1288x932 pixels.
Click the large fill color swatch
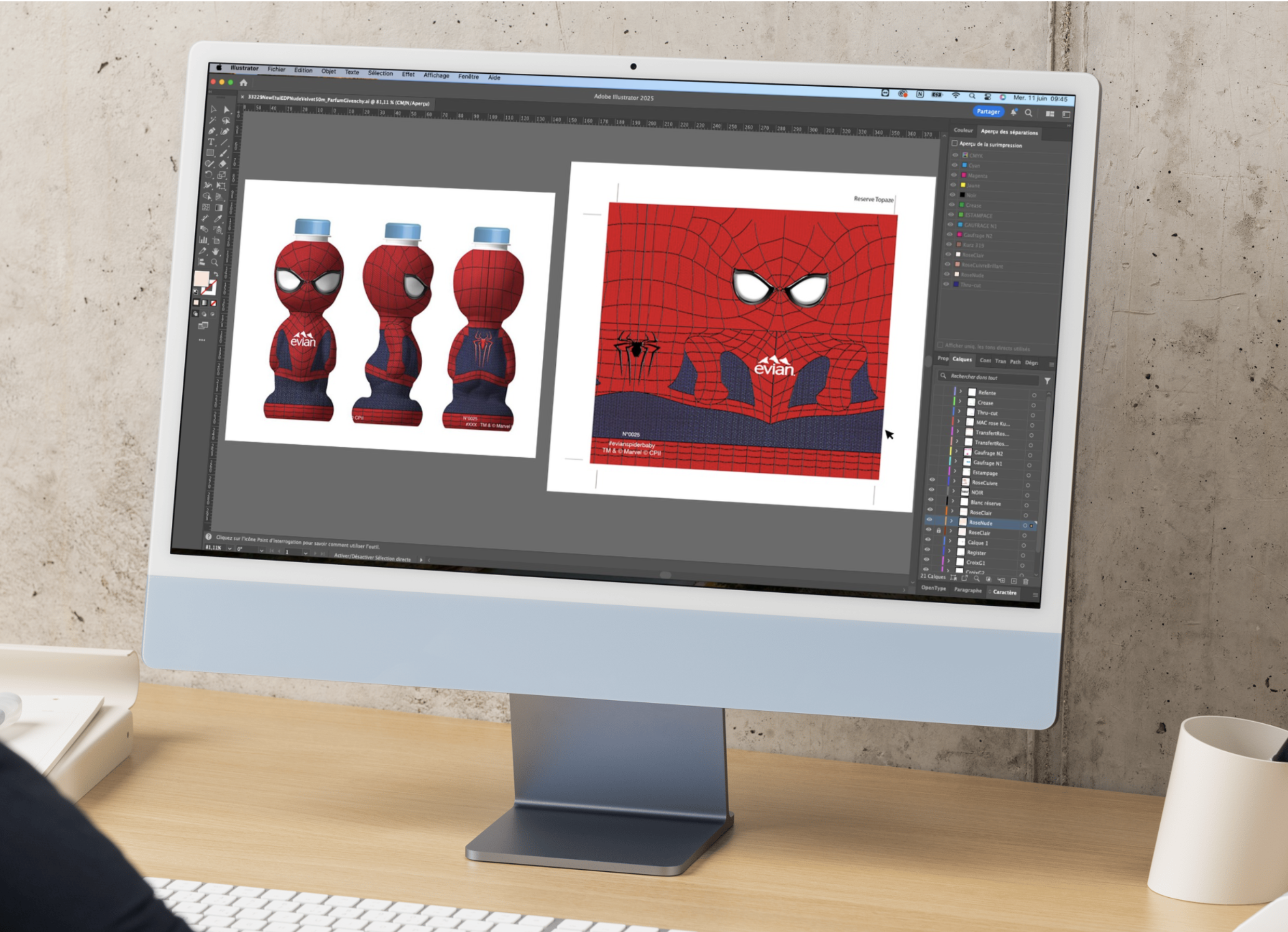[x=202, y=279]
